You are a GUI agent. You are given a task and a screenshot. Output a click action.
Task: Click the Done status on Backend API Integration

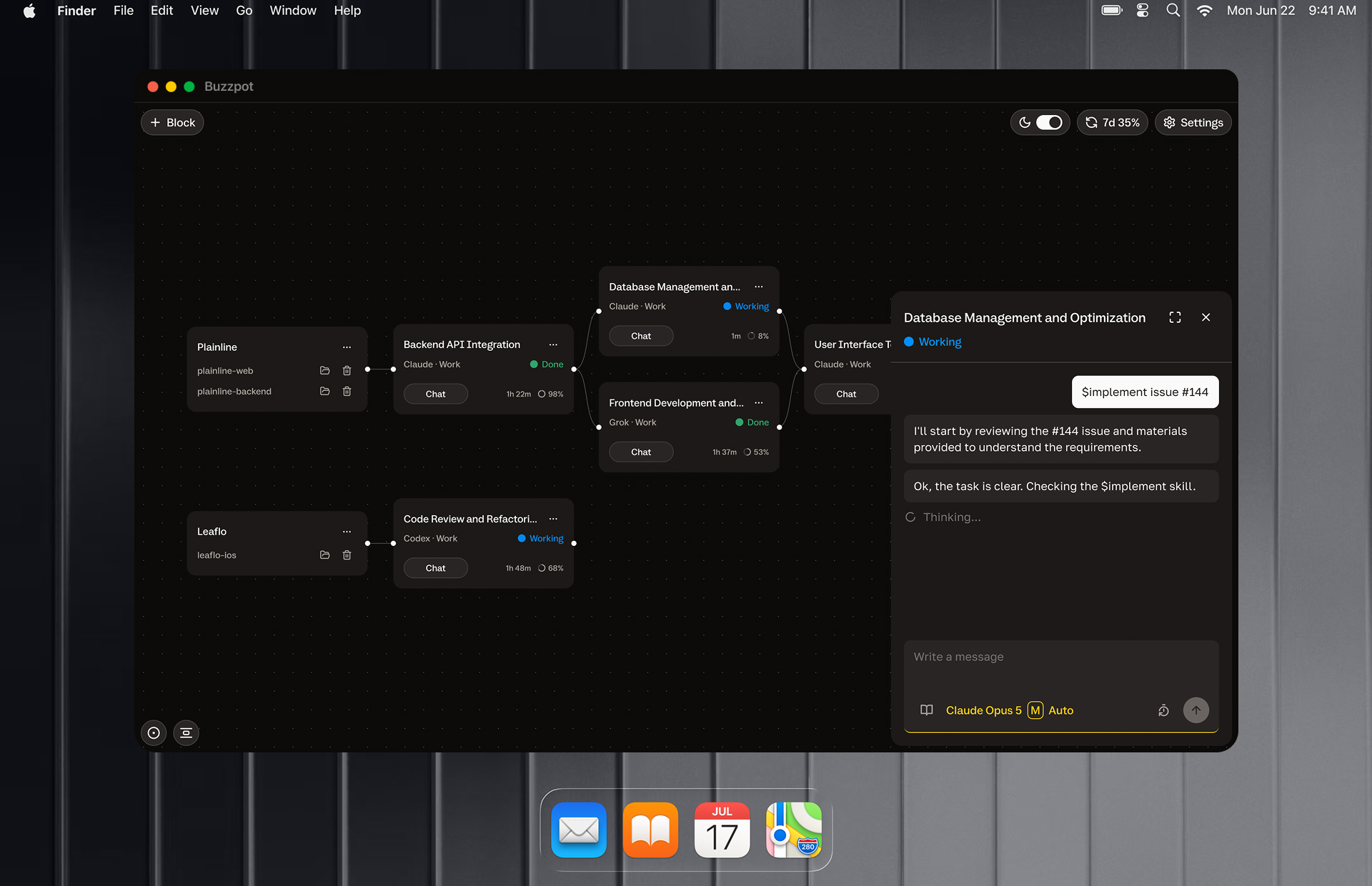coord(547,364)
